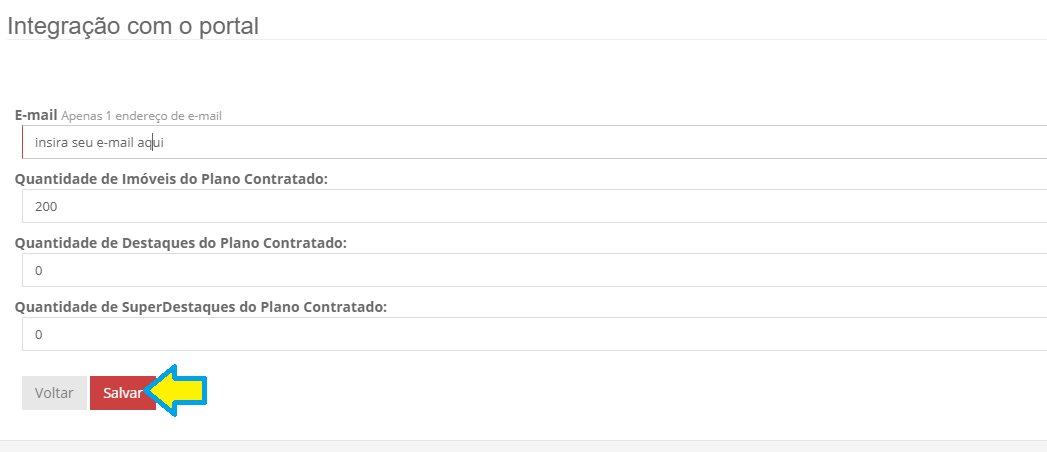Click the gray footer bar below the form

(x=524, y=446)
